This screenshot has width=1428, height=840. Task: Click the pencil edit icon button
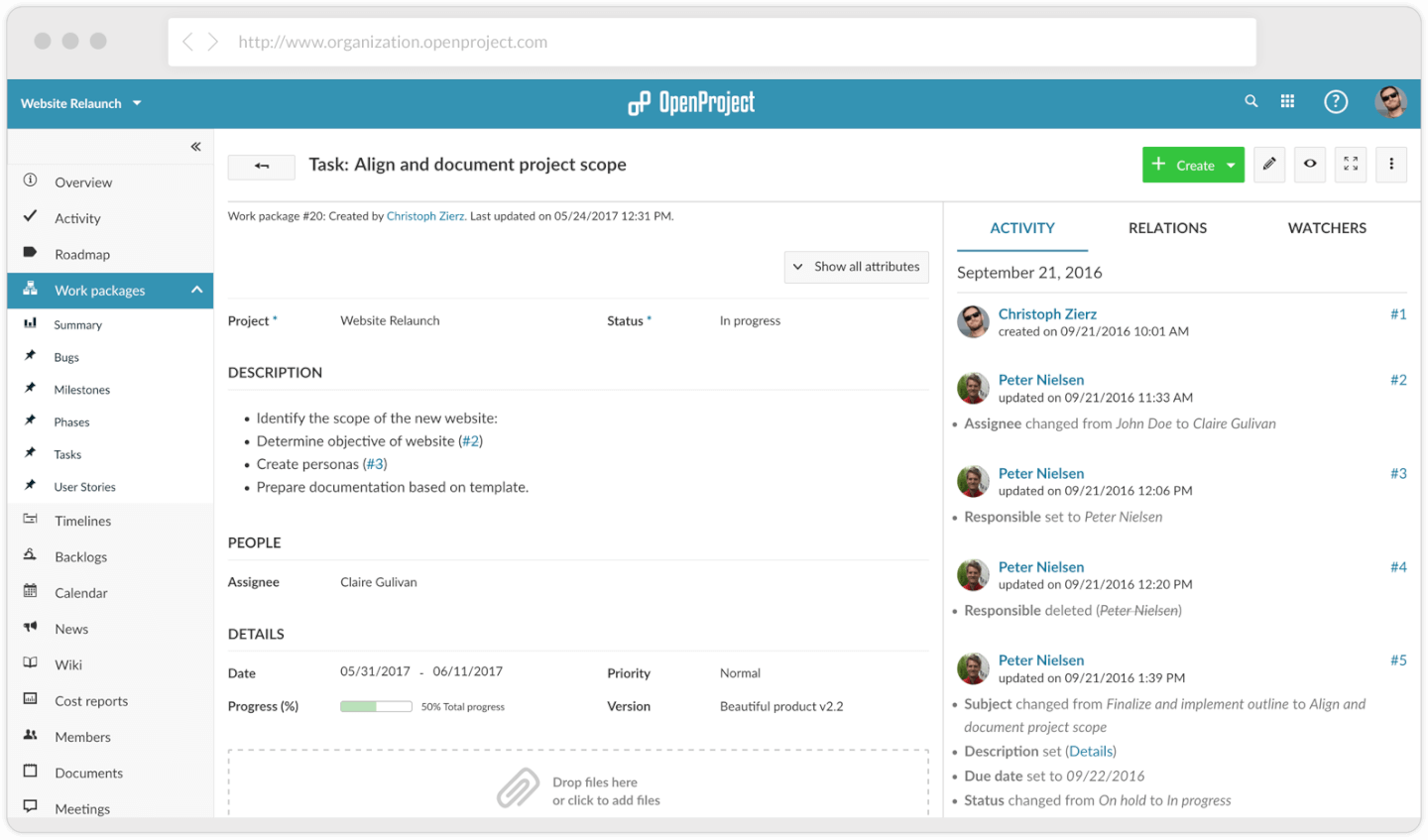1269,165
